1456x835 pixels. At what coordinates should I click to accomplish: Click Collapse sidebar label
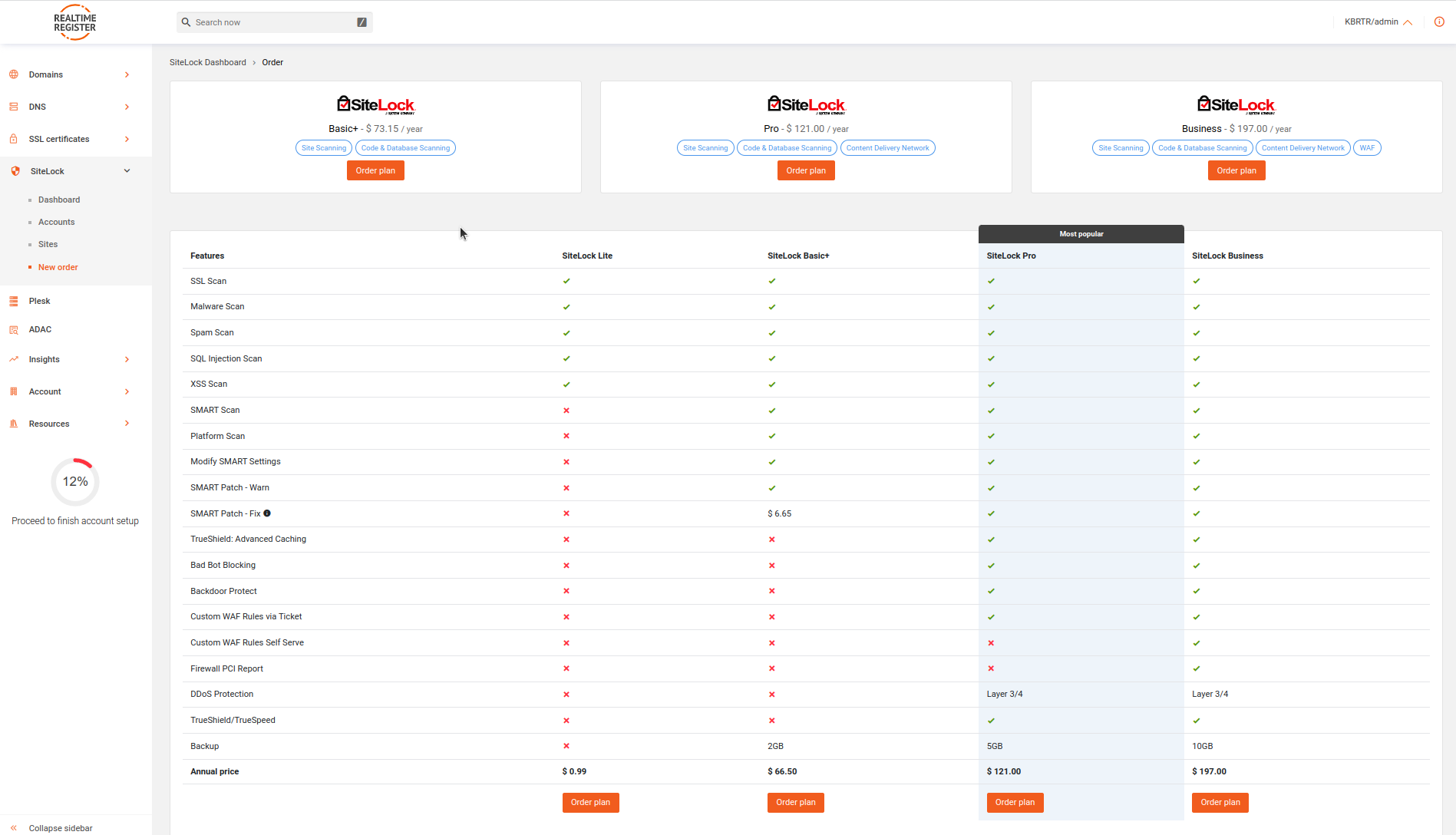[x=61, y=828]
